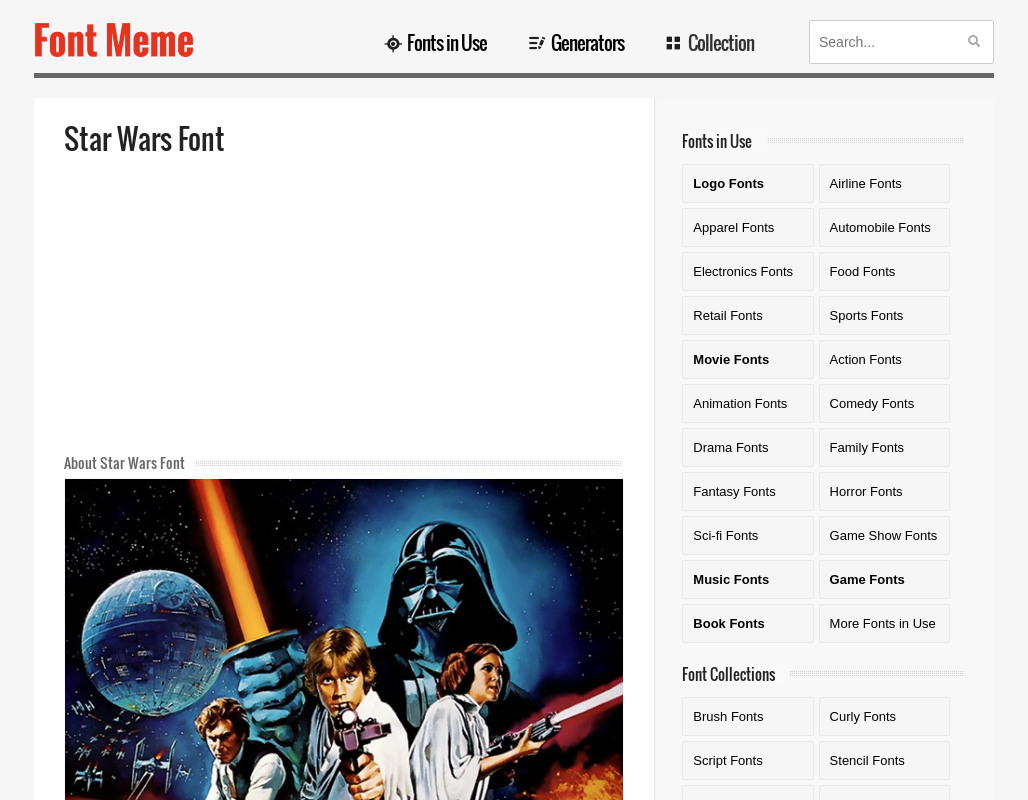Click the Fonts in Use target icon
This screenshot has width=1028, height=800.
pos(393,44)
